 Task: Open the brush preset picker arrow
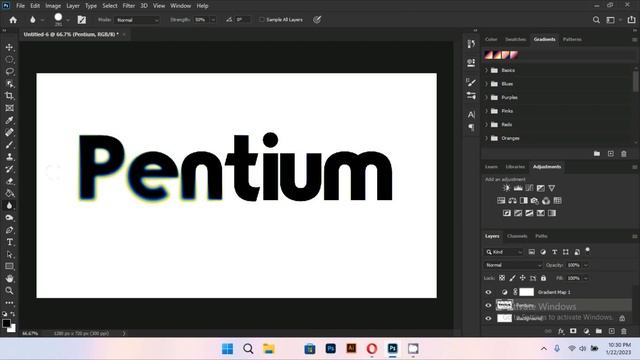coord(68,20)
